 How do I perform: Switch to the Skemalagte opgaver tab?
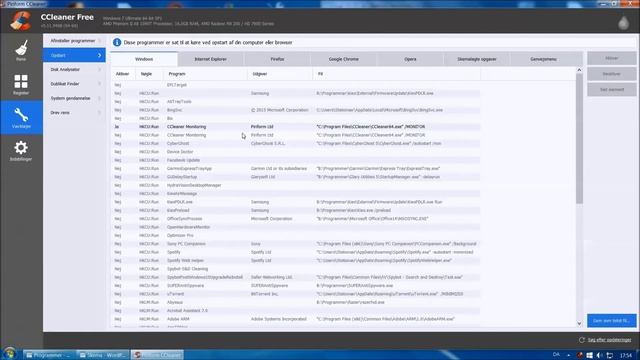click(x=477, y=59)
